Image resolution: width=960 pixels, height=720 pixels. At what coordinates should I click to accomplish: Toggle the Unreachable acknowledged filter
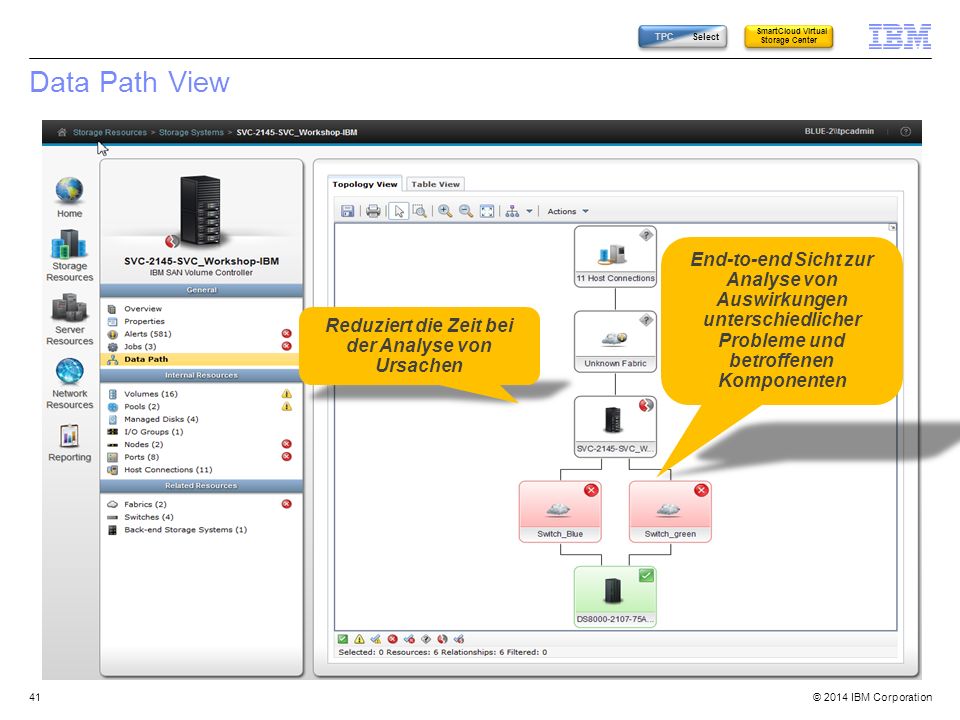coord(459,639)
